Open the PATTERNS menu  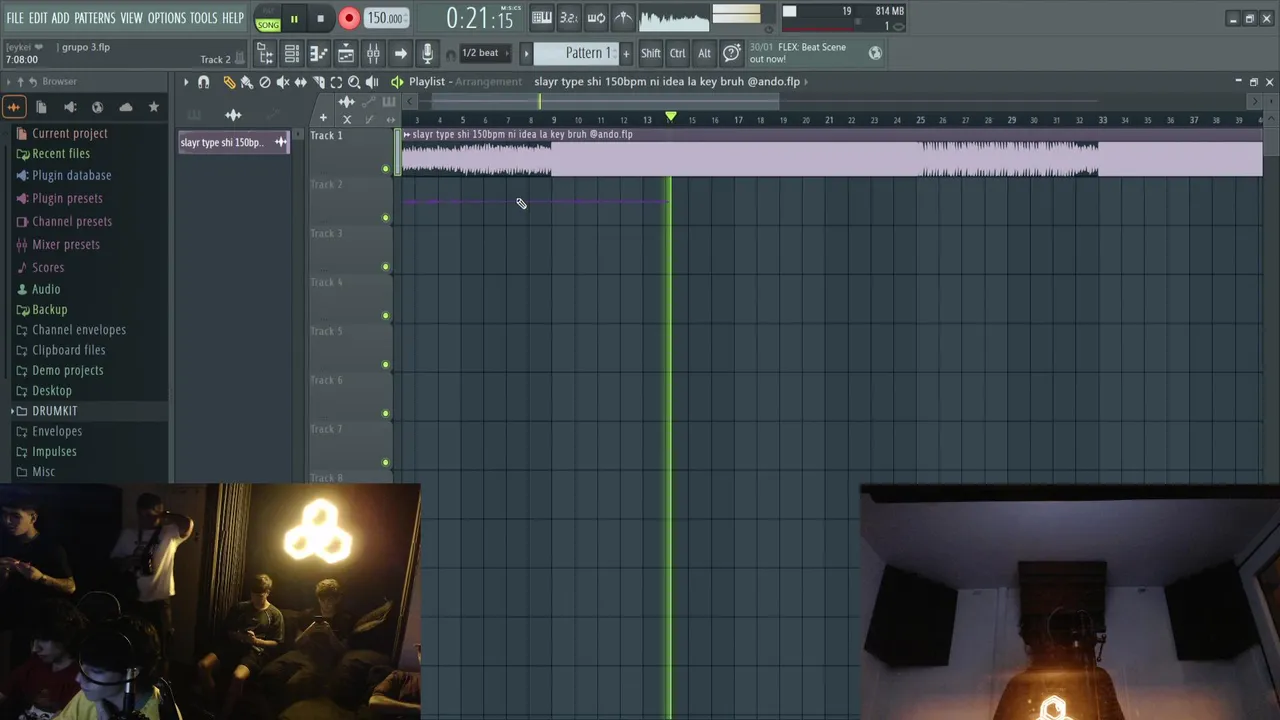coord(95,18)
